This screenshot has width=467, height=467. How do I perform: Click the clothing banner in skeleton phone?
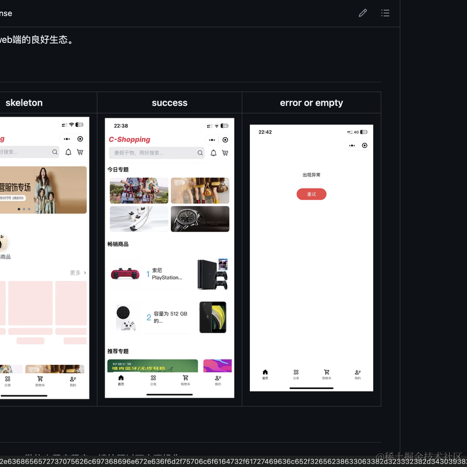43,190
